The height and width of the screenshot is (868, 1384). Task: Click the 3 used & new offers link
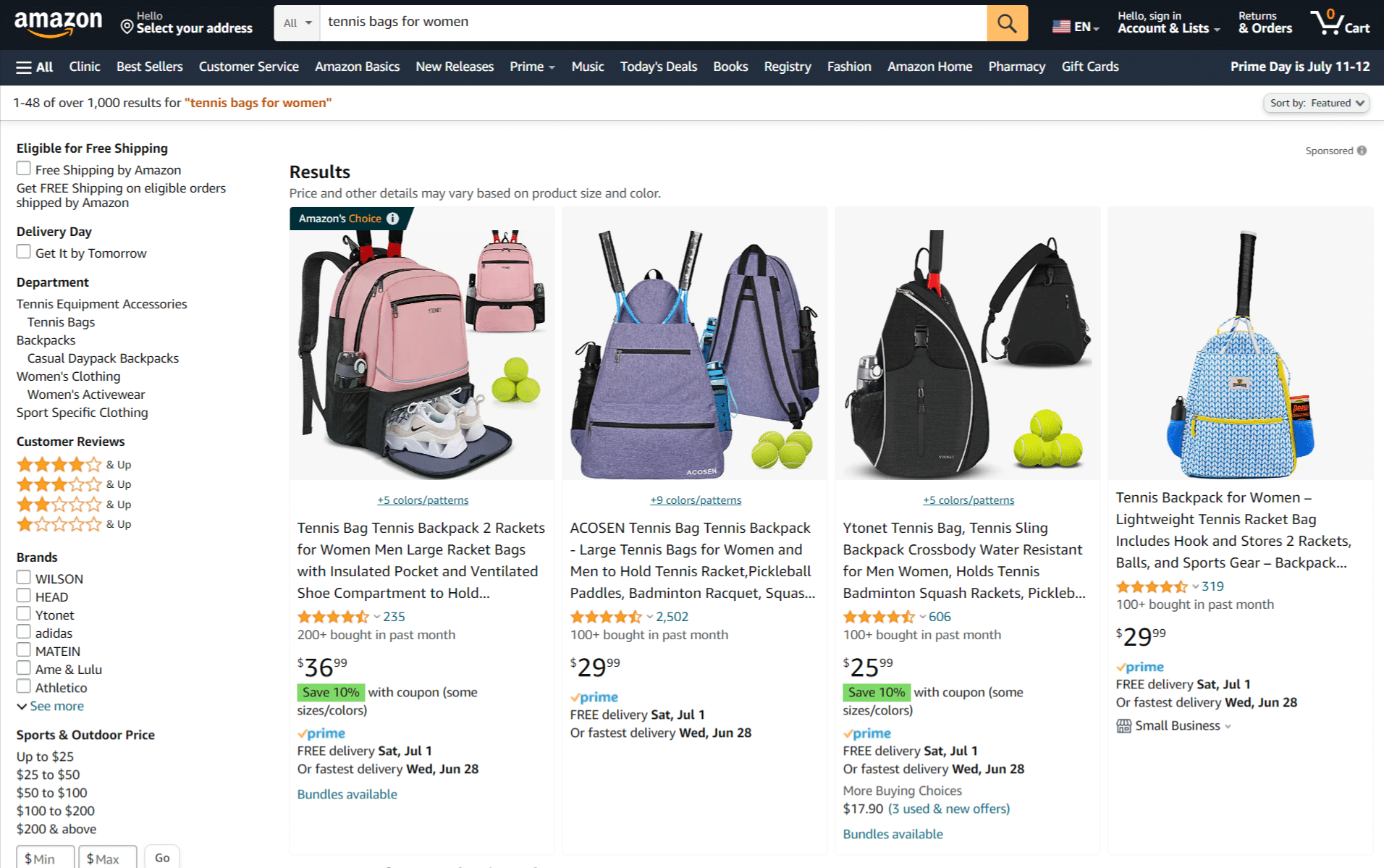(x=948, y=809)
